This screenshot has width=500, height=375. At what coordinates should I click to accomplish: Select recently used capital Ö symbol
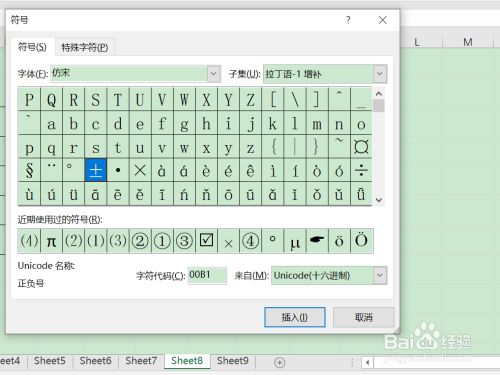(x=362, y=241)
